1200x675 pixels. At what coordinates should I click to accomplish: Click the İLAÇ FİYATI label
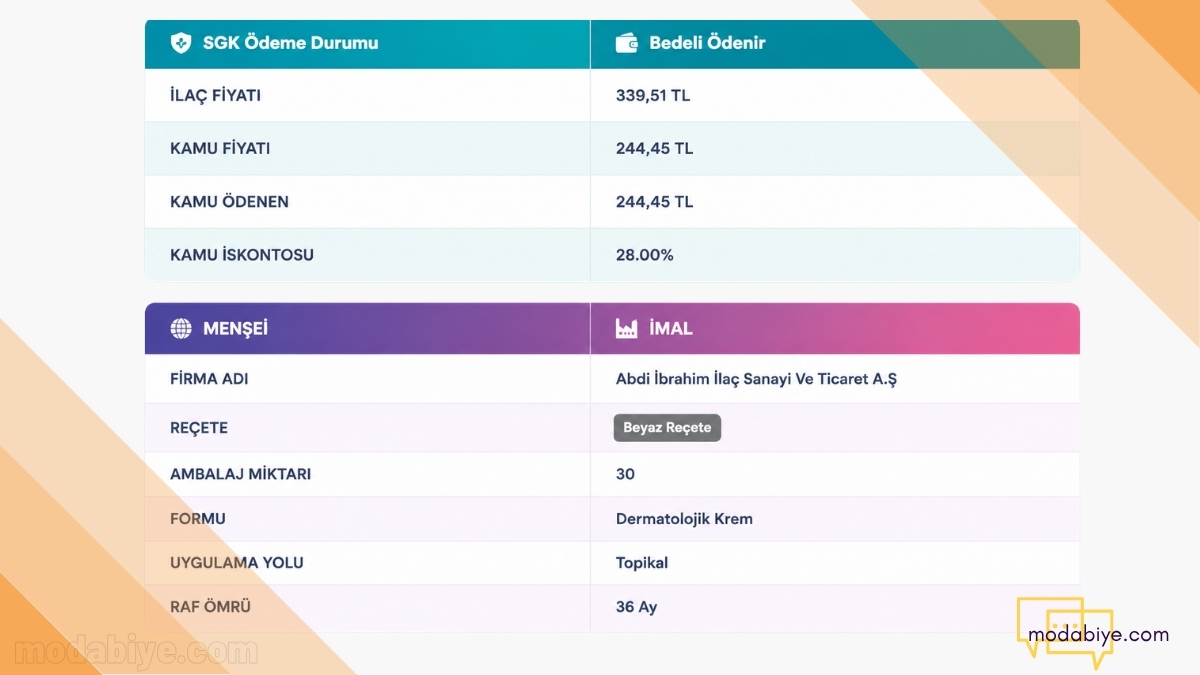pos(215,96)
